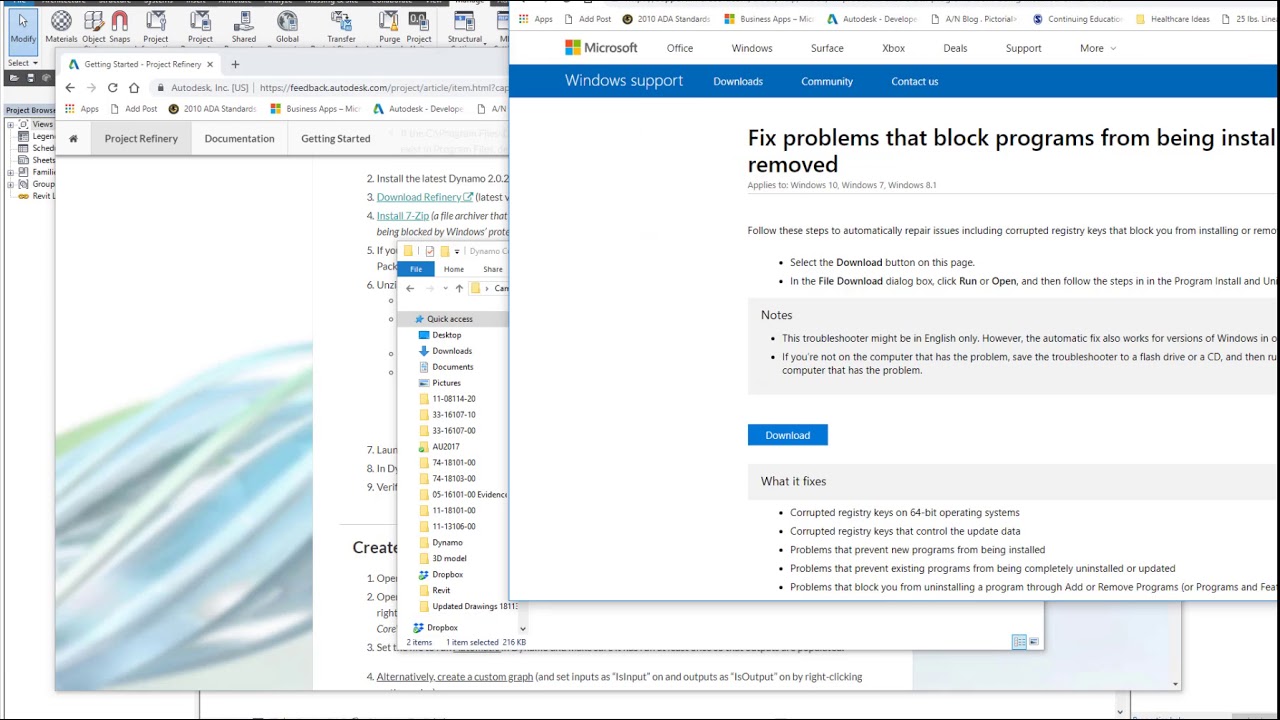Expand Views node in Project Browser
Image resolution: width=1280 pixels, height=720 pixels.
click(x=11, y=124)
